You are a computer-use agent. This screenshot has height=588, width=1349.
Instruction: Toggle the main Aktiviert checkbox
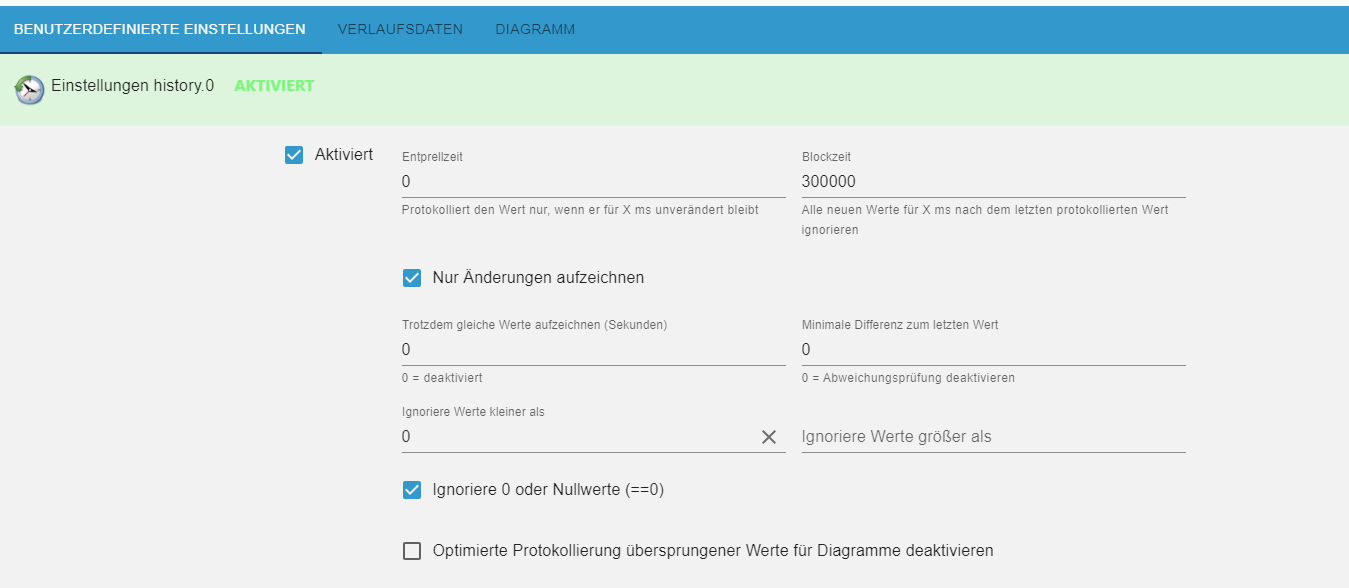(x=294, y=155)
